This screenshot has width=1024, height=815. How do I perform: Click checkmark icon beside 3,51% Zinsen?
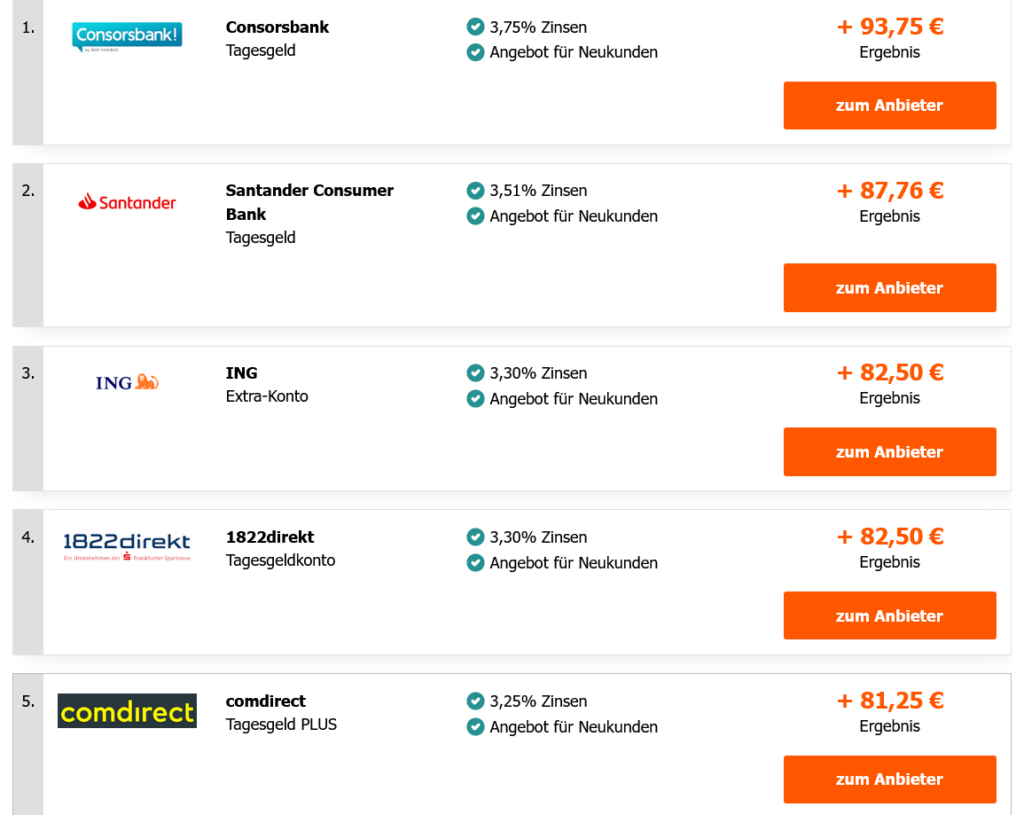pos(475,190)
